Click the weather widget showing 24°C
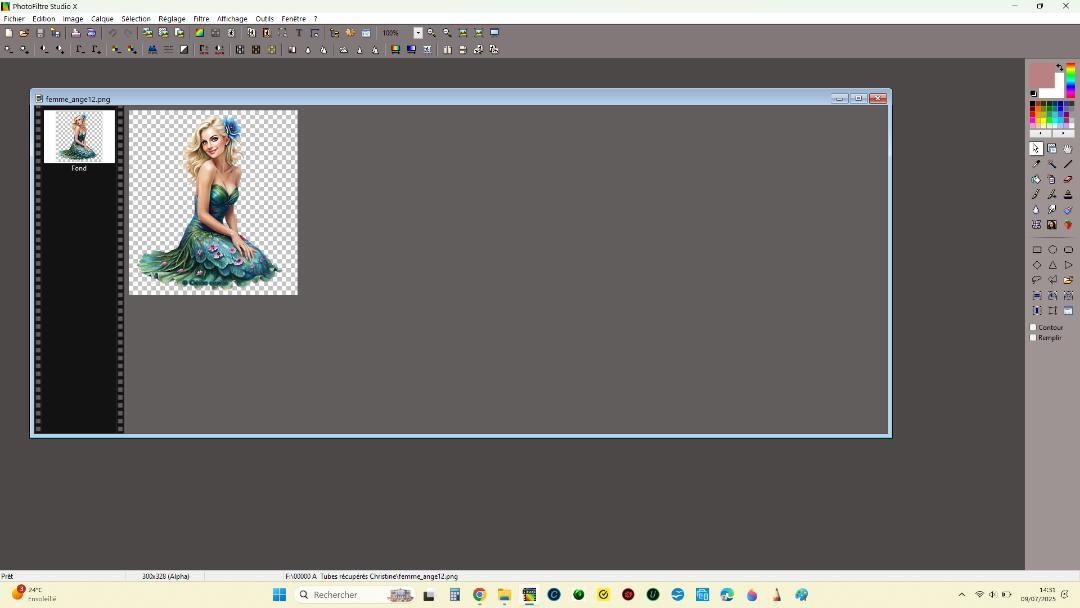This screenshot has height=608, width=1080. 34,594
